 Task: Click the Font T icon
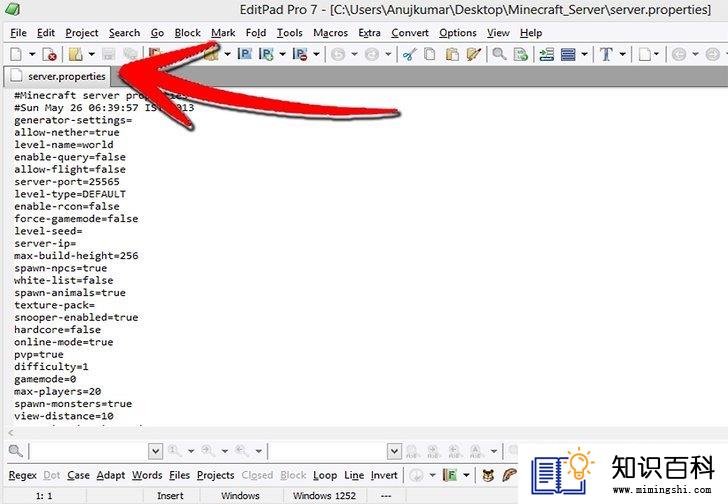click(606, 54)
